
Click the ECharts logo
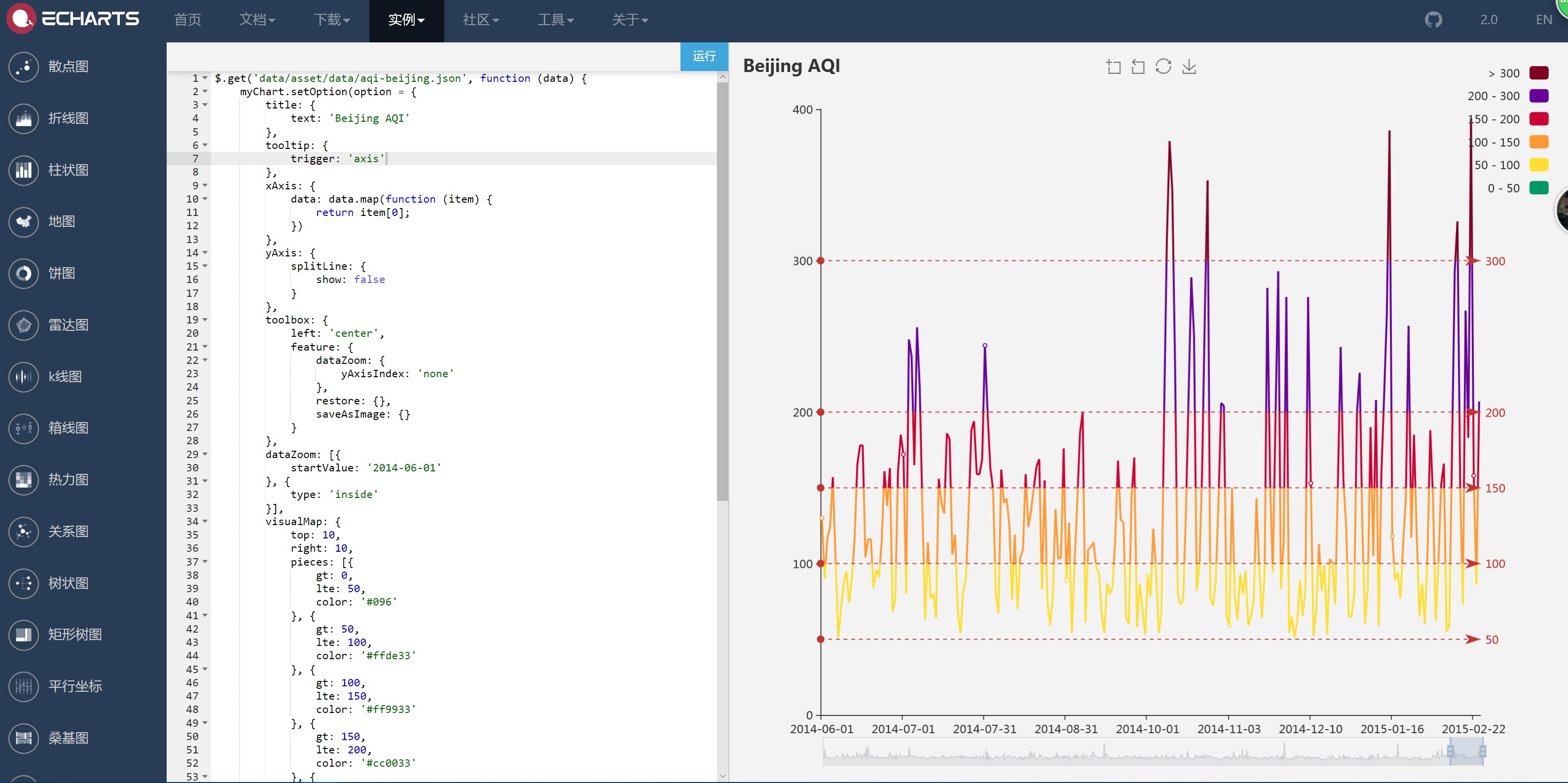73,18
